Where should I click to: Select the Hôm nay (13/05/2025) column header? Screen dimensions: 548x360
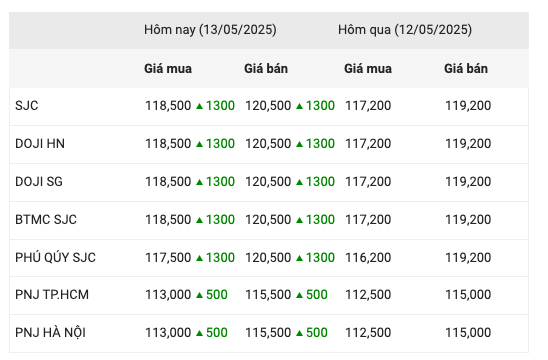(210, 30)
